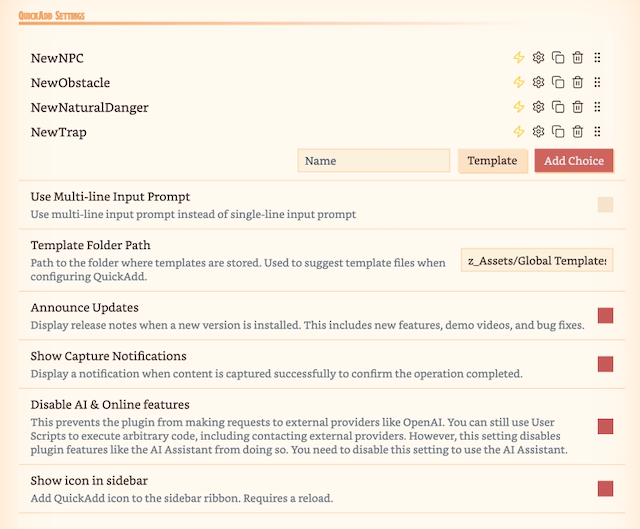Click the drag handle for NewTrap
Screen dimensions: 640x529
point(597,131)
